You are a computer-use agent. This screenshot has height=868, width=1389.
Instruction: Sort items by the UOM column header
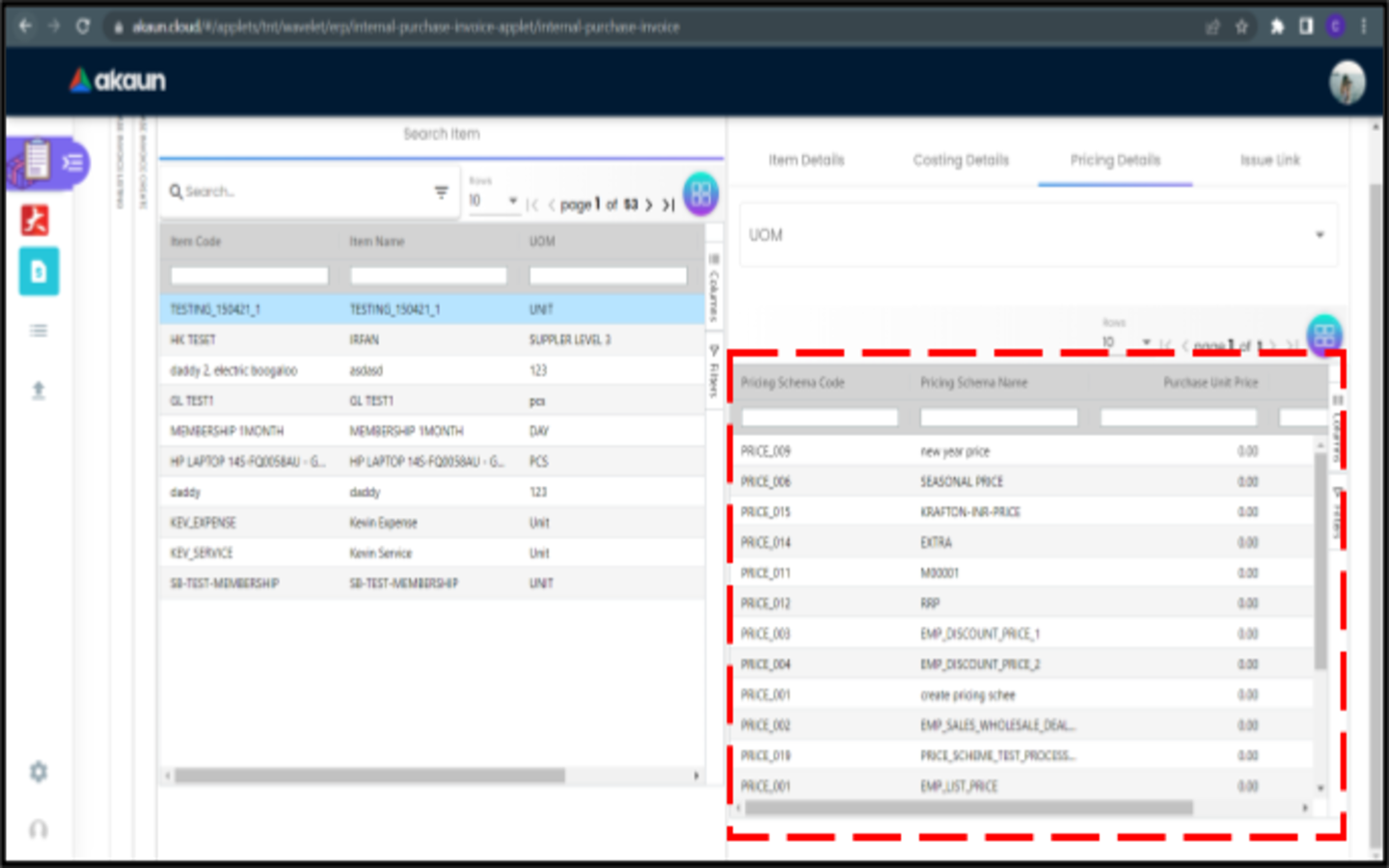pos(542,241)
